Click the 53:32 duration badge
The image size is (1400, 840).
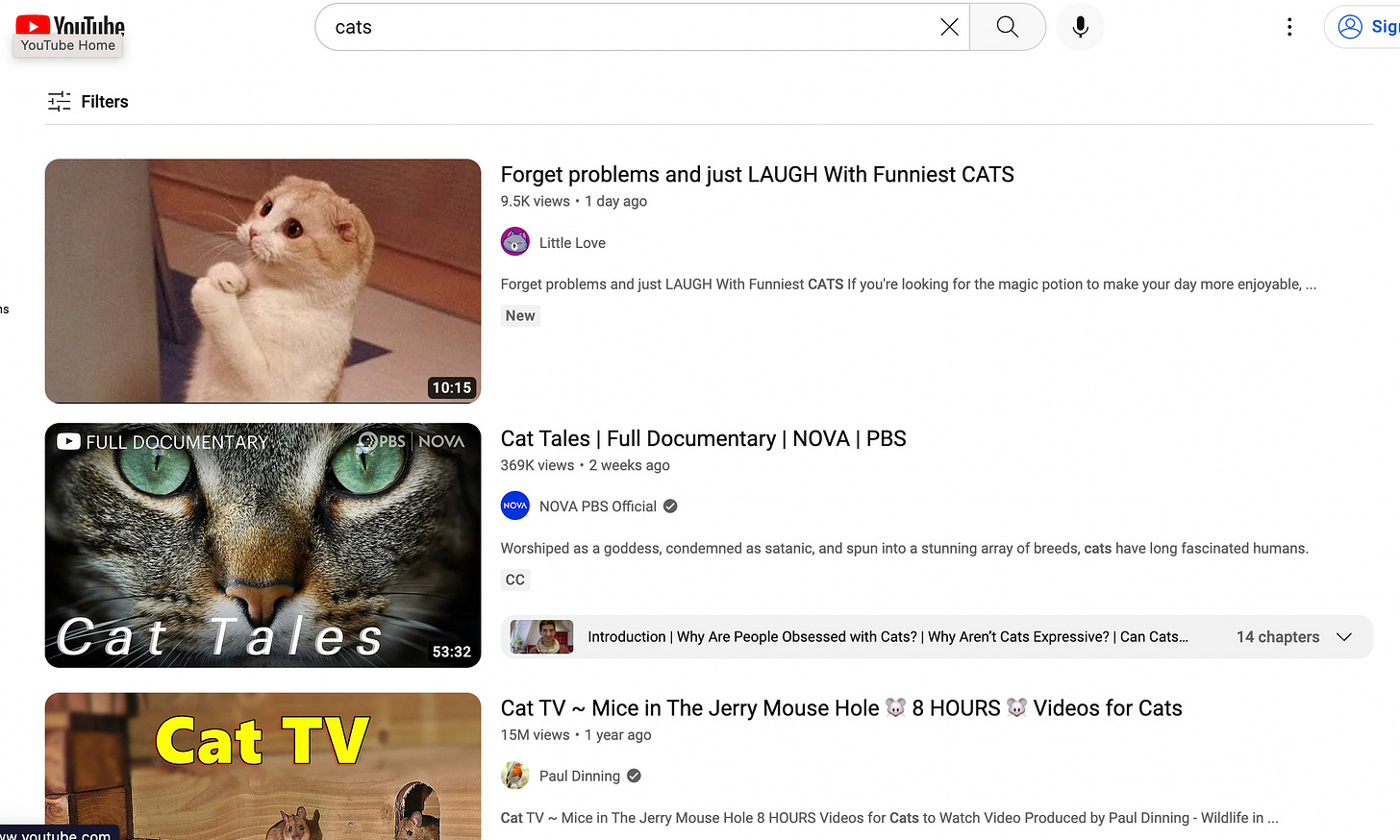click(x=452, y=653)
